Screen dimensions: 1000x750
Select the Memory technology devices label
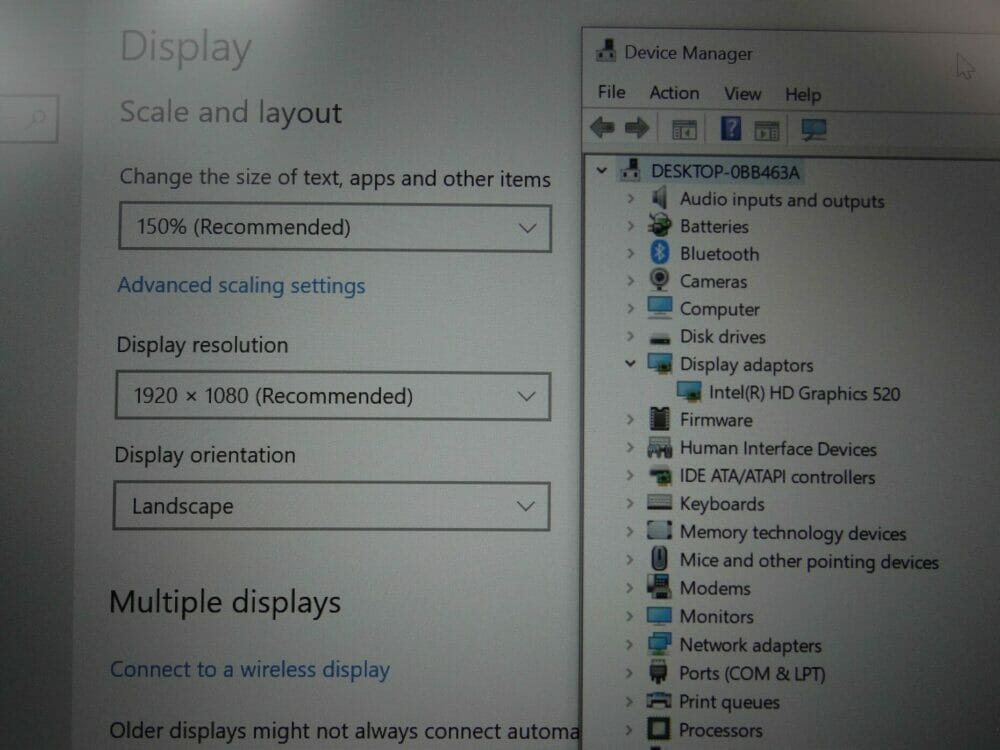[793, 533]
